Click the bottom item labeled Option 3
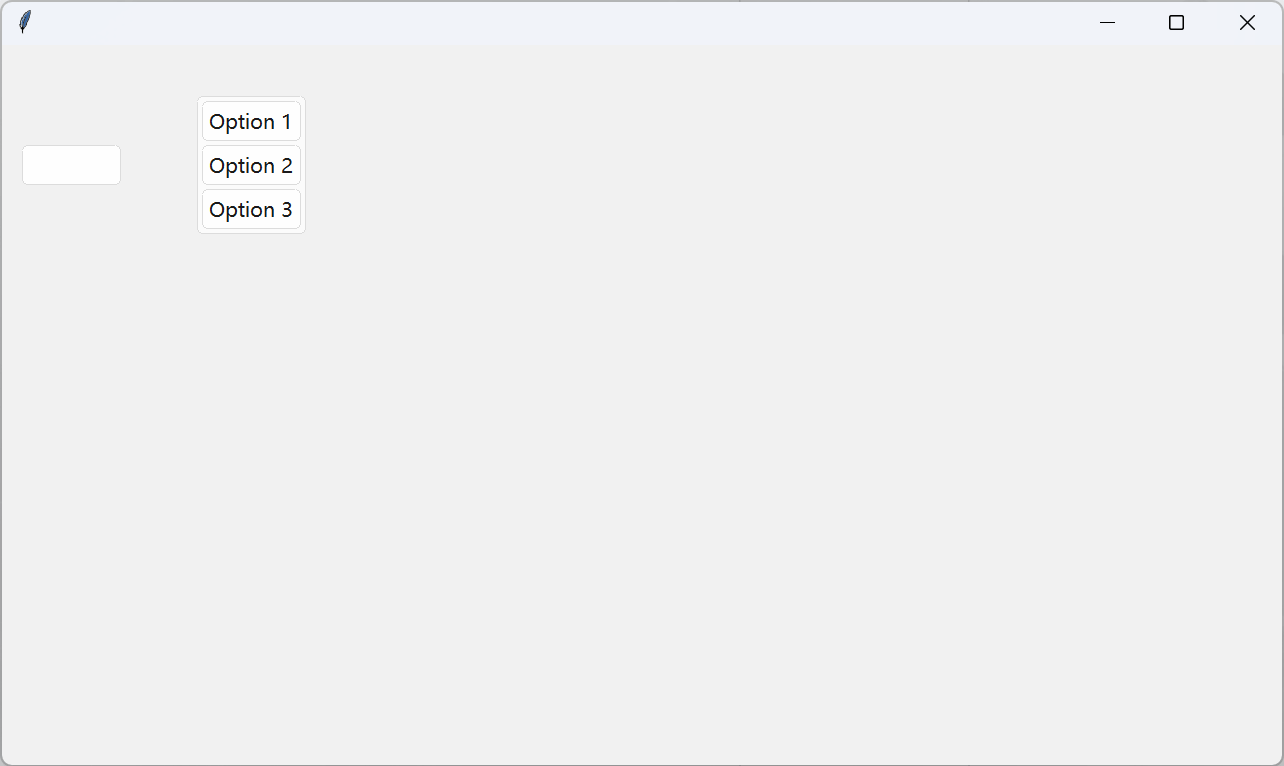The image size is (1284, 766). coord(251,209)
